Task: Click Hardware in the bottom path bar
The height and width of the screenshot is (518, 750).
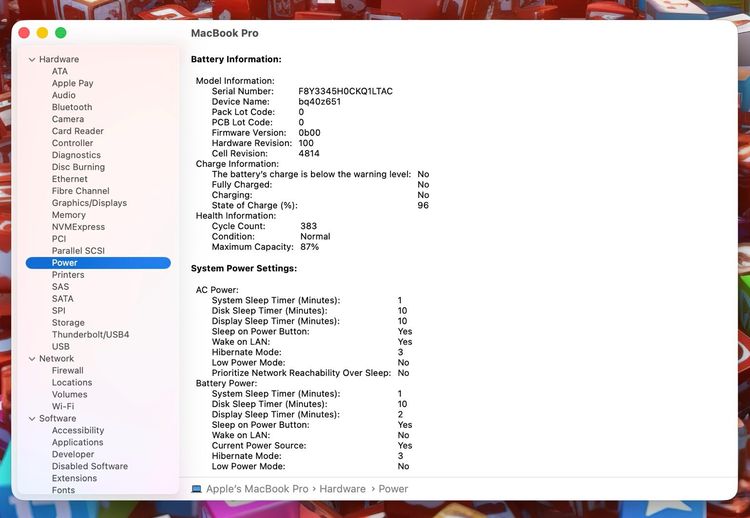Action: pyautogui.click(x=342, y=489)
